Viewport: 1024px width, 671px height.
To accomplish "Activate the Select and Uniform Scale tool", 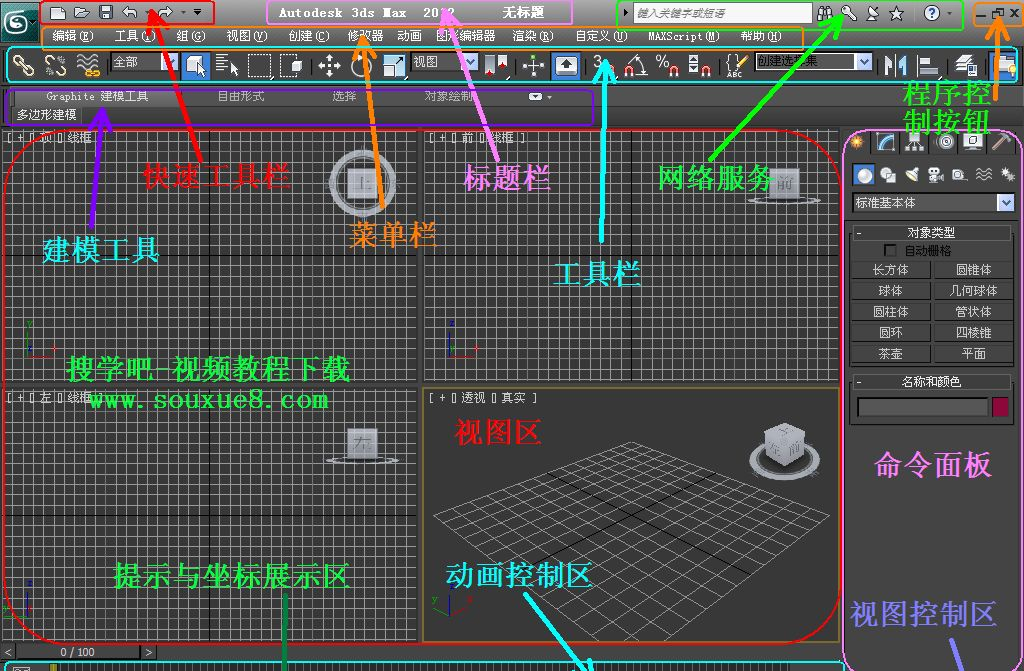I will [x=394, y=65].
